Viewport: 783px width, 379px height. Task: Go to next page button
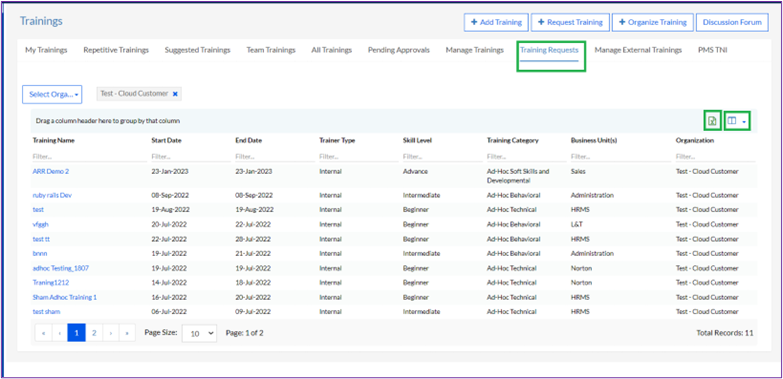[x=110, y=333]
